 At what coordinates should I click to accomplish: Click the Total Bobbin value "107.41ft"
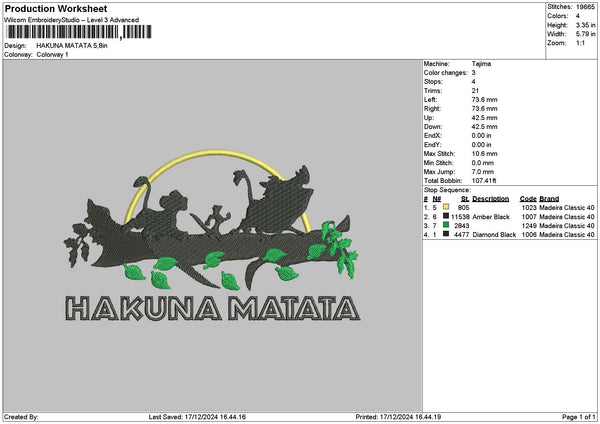coord(484,181)
